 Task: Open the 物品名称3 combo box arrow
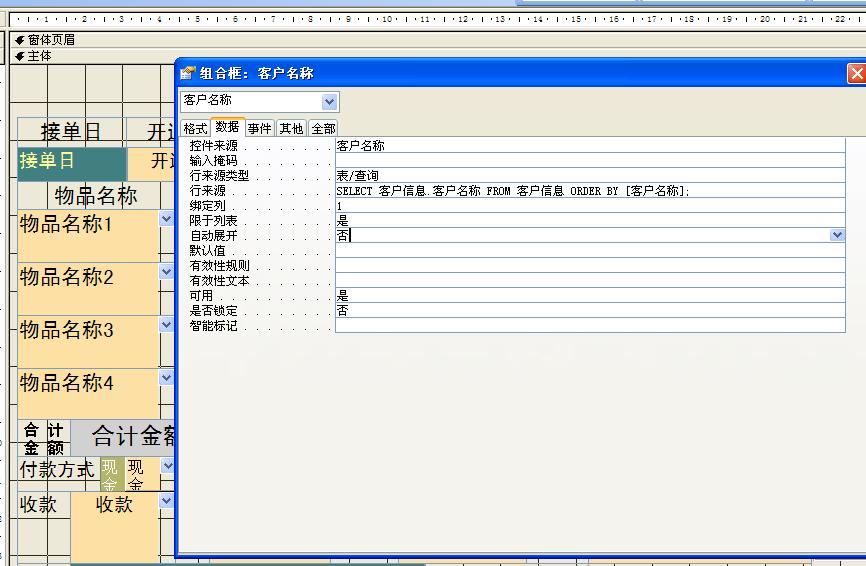pyautogui.click(x=166, y=325)
